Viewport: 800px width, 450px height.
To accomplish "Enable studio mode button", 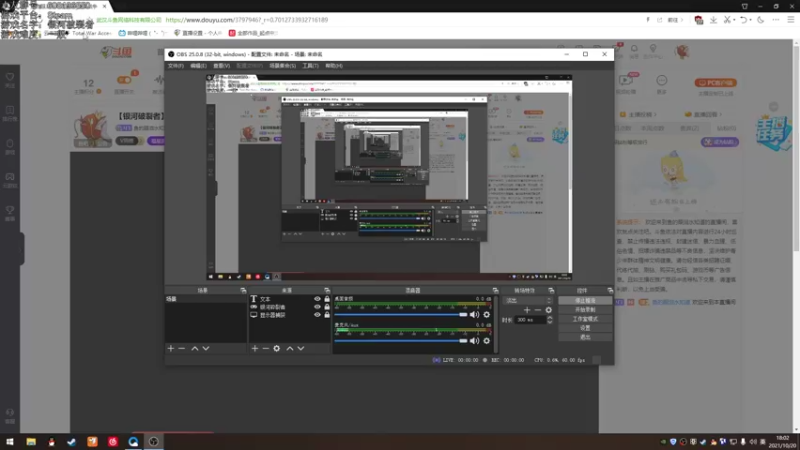I will [585, 319].
